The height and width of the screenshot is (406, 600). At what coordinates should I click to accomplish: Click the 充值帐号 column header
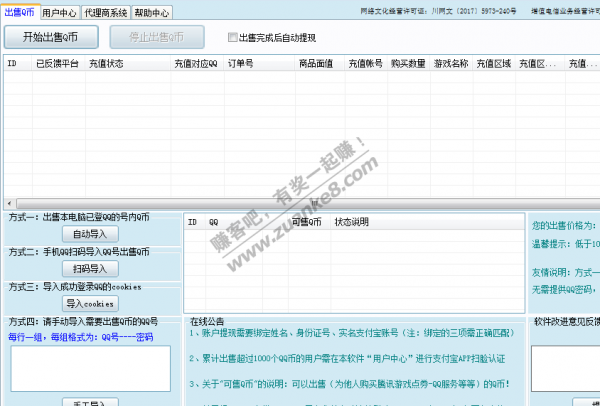click(x=366, y=64)
